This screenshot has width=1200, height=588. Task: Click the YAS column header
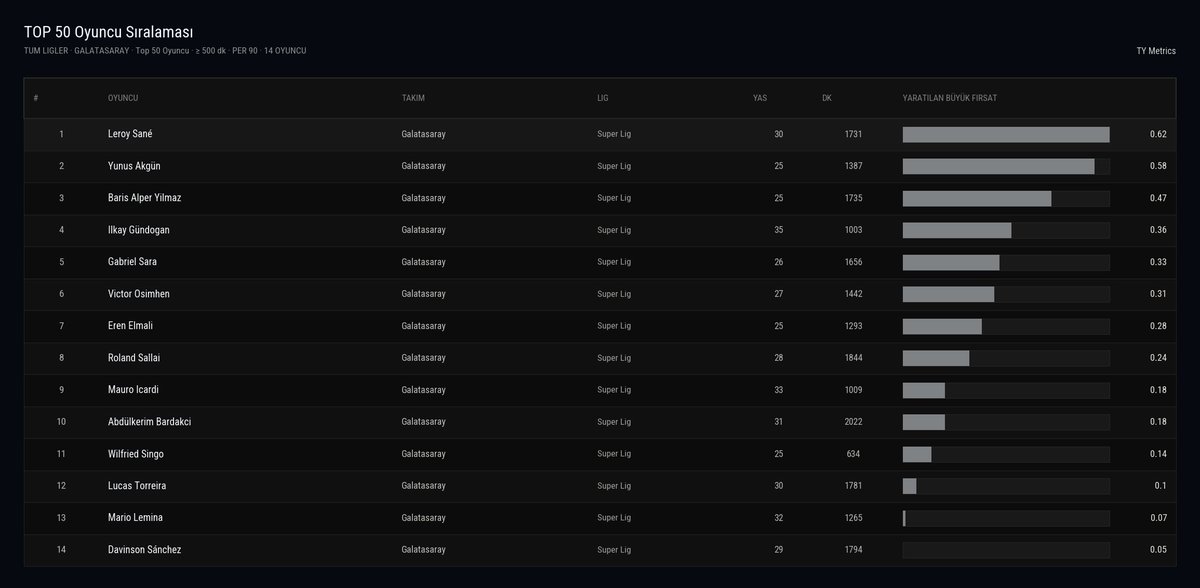point(760,98)
